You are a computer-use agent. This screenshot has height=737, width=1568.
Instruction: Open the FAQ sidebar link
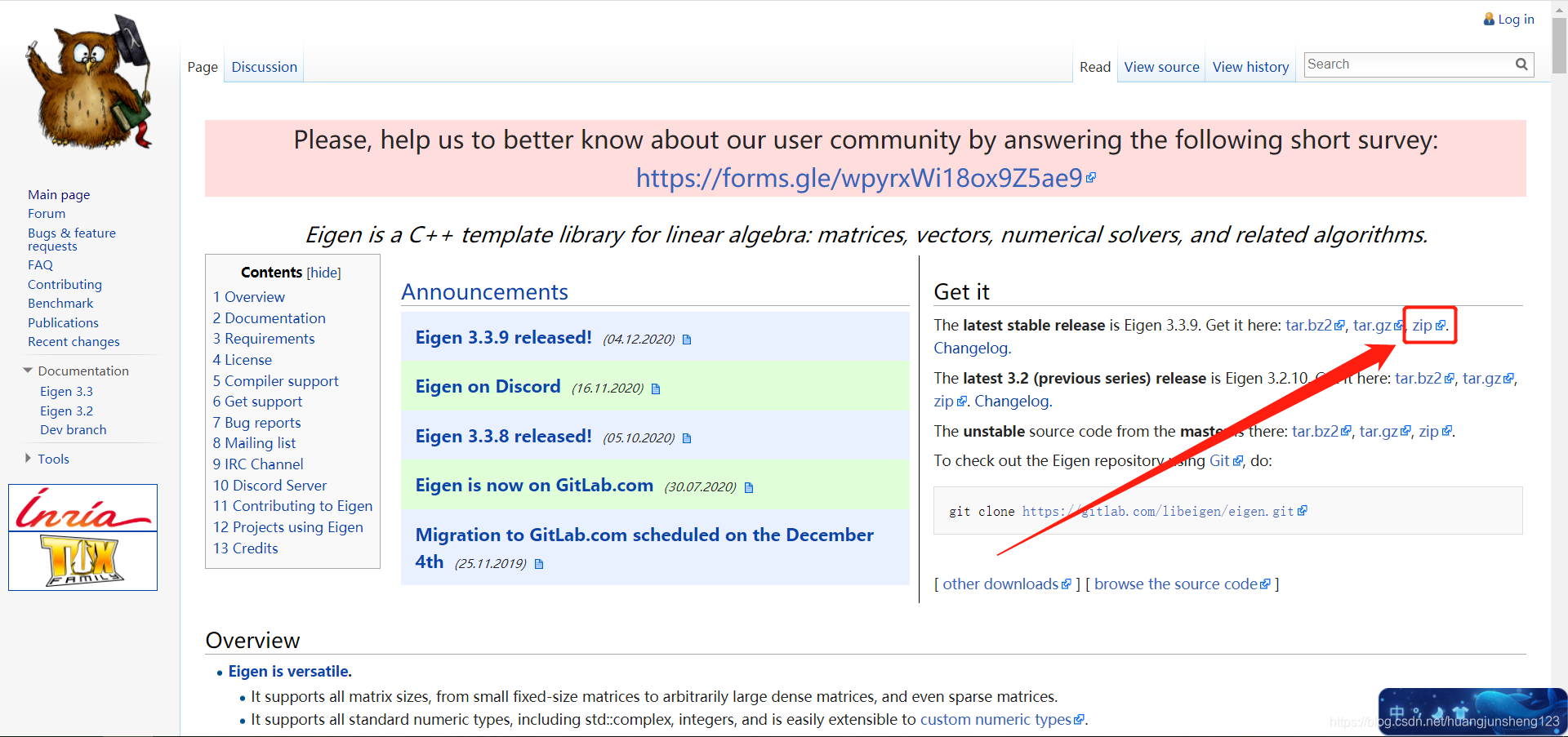[x=40, y=264]
